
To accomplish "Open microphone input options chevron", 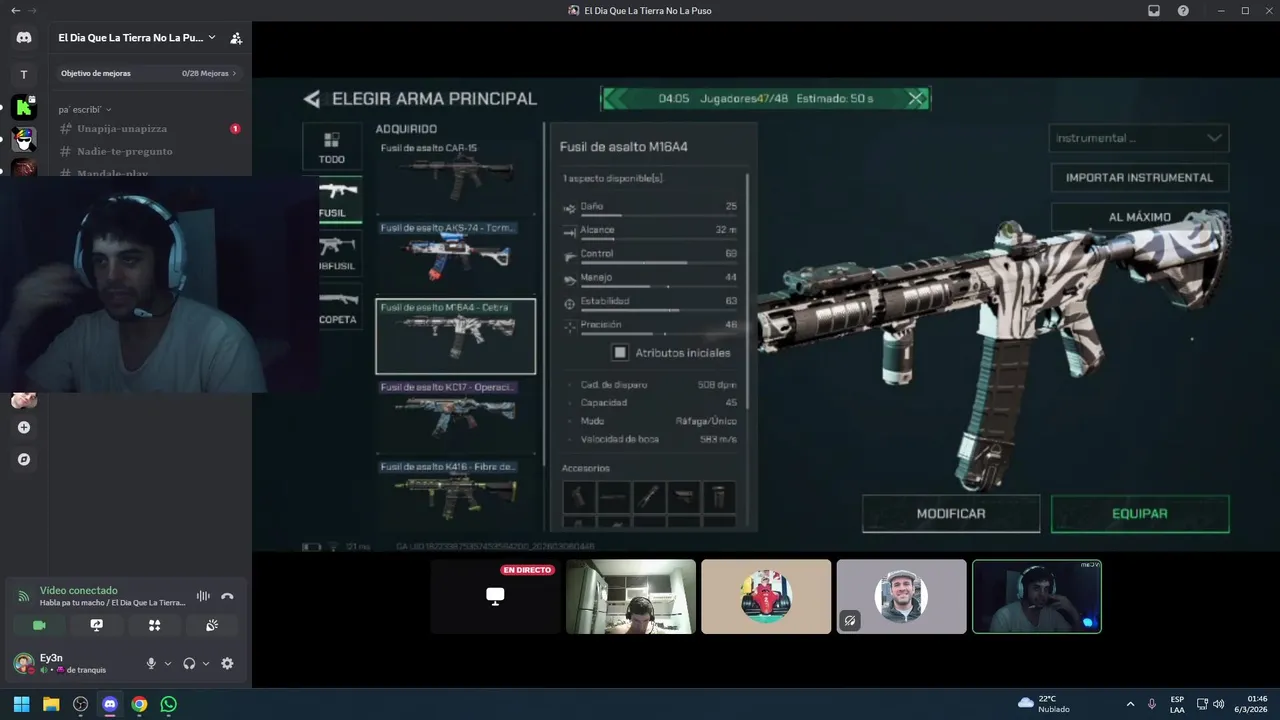I will [x=167, y=663].
